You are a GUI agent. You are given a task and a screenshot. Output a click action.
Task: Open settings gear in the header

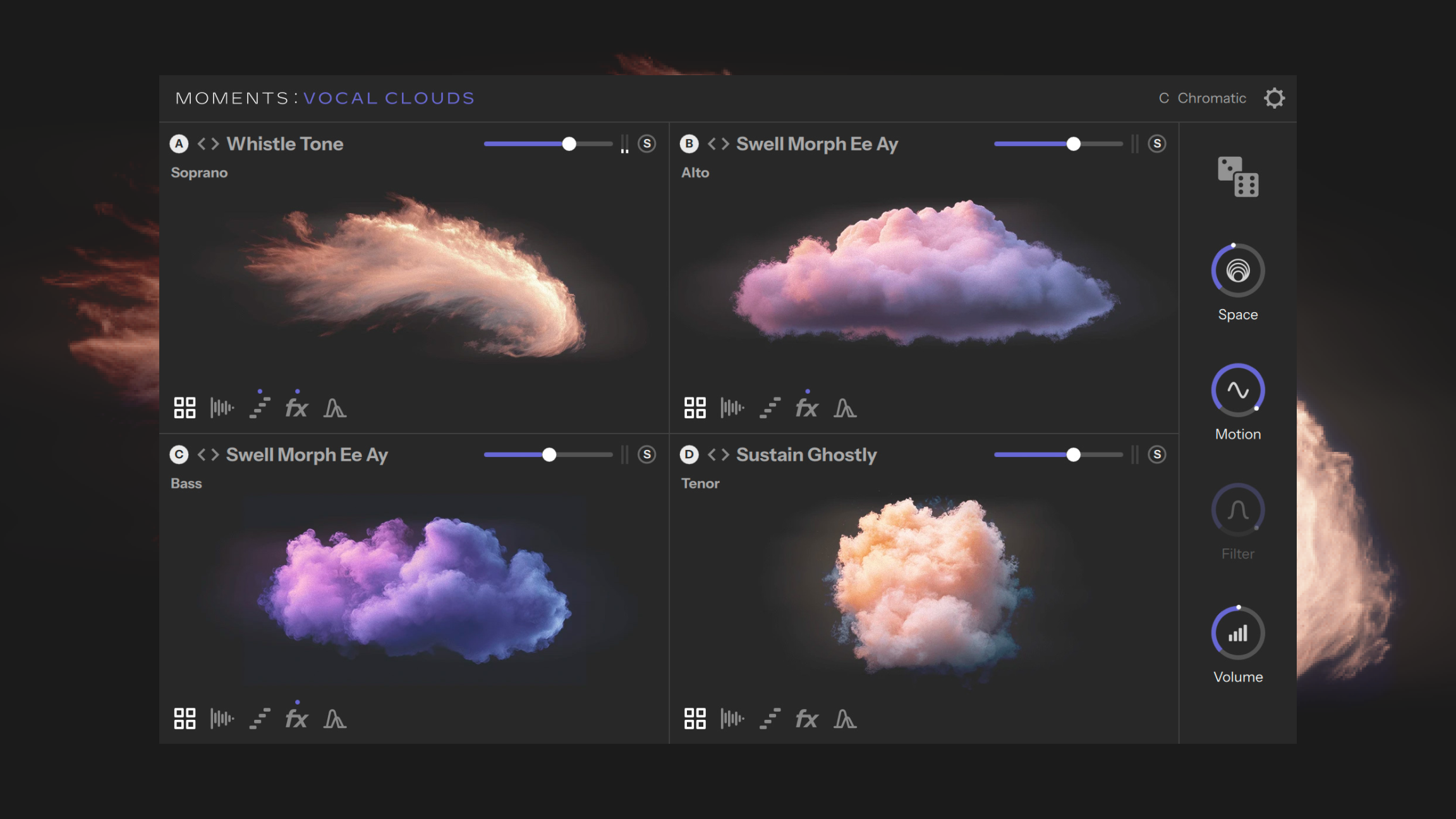[1274, 98]
